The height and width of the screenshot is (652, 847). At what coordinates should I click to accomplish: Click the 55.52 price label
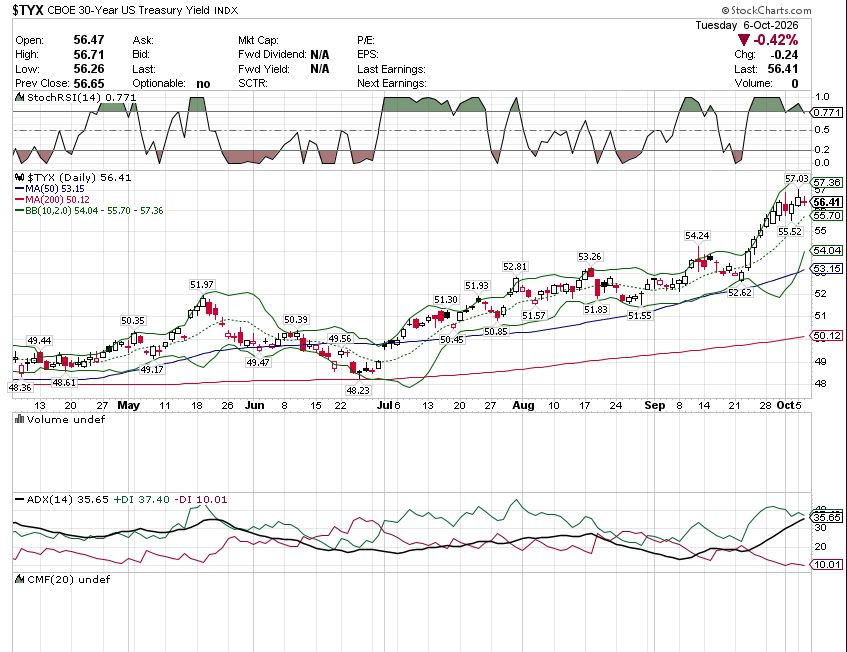point(790,231)
